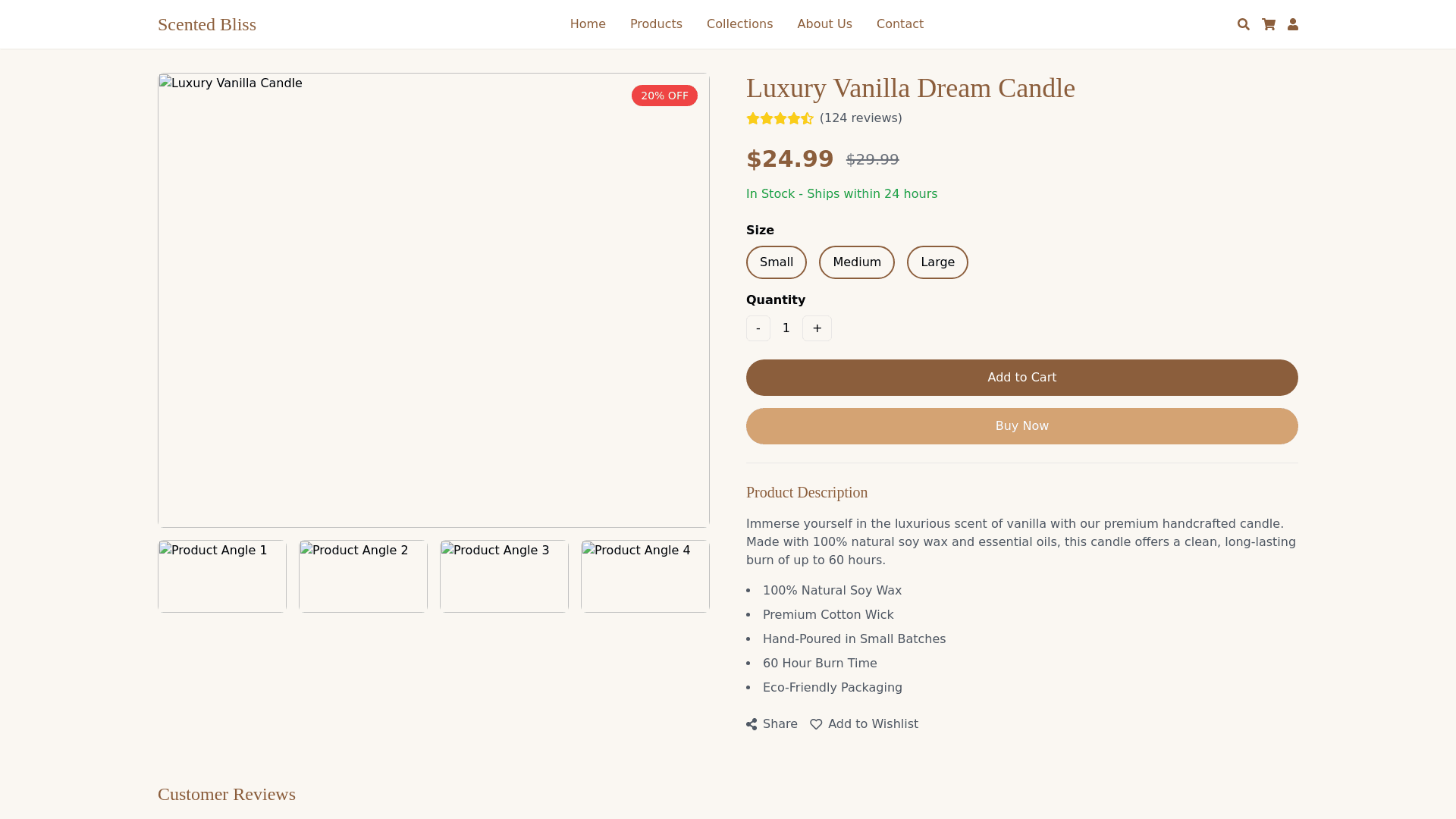
Task: Go to the About Us page
Action: 824,24
